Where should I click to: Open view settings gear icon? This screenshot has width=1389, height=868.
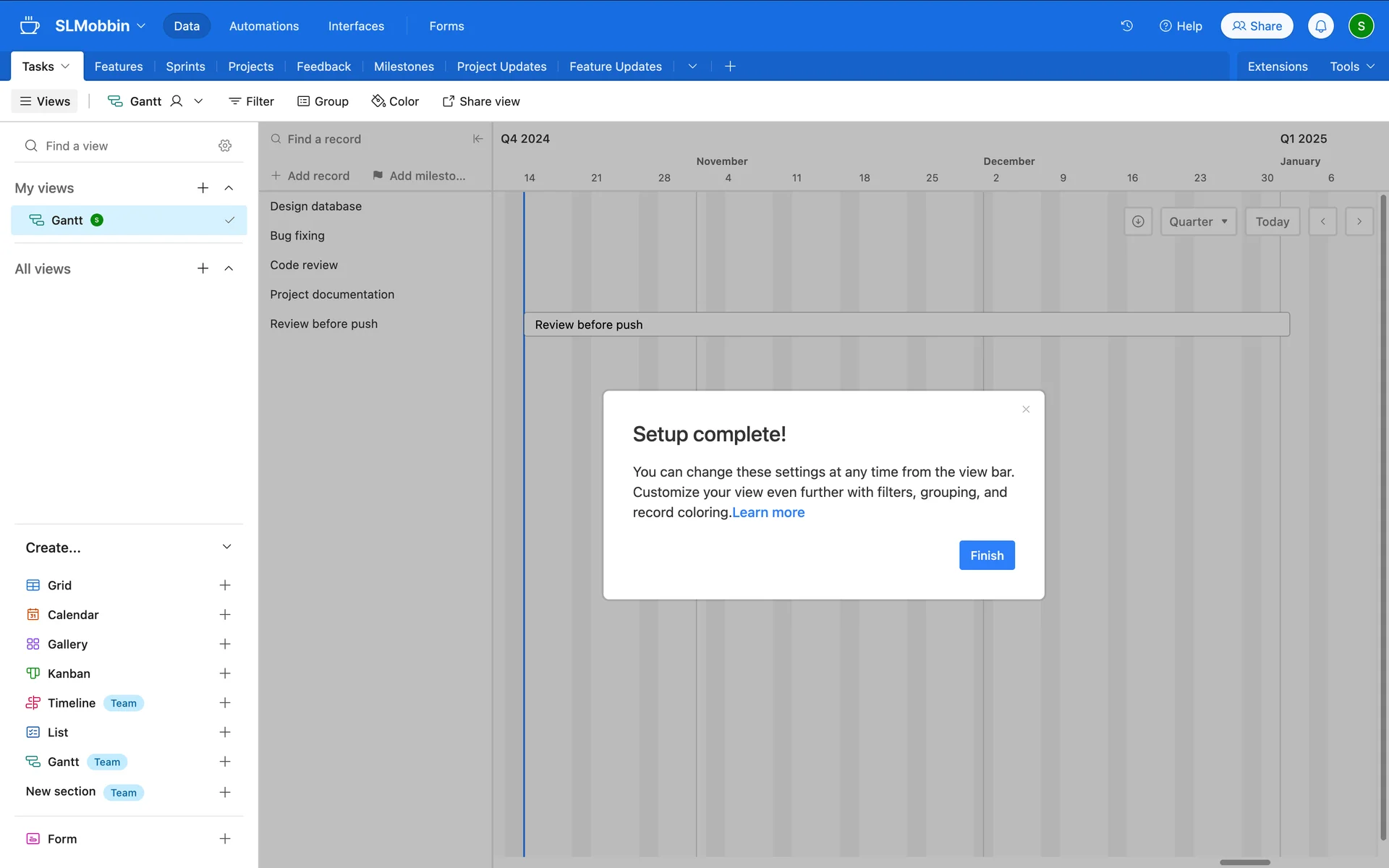pos(225,146)
